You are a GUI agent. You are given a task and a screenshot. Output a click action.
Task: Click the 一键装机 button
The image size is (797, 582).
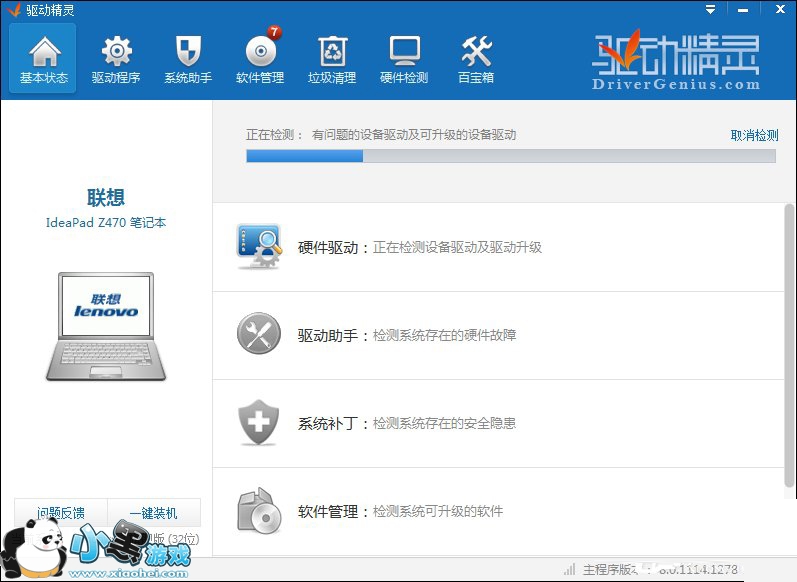(154, 513)
